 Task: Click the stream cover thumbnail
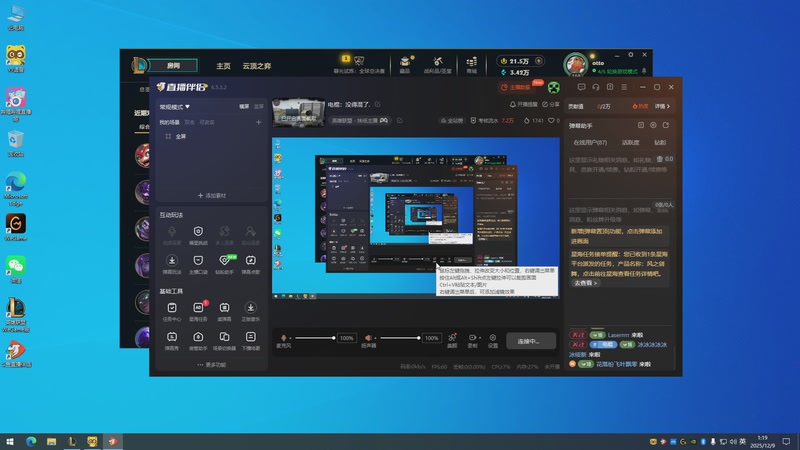298,112
